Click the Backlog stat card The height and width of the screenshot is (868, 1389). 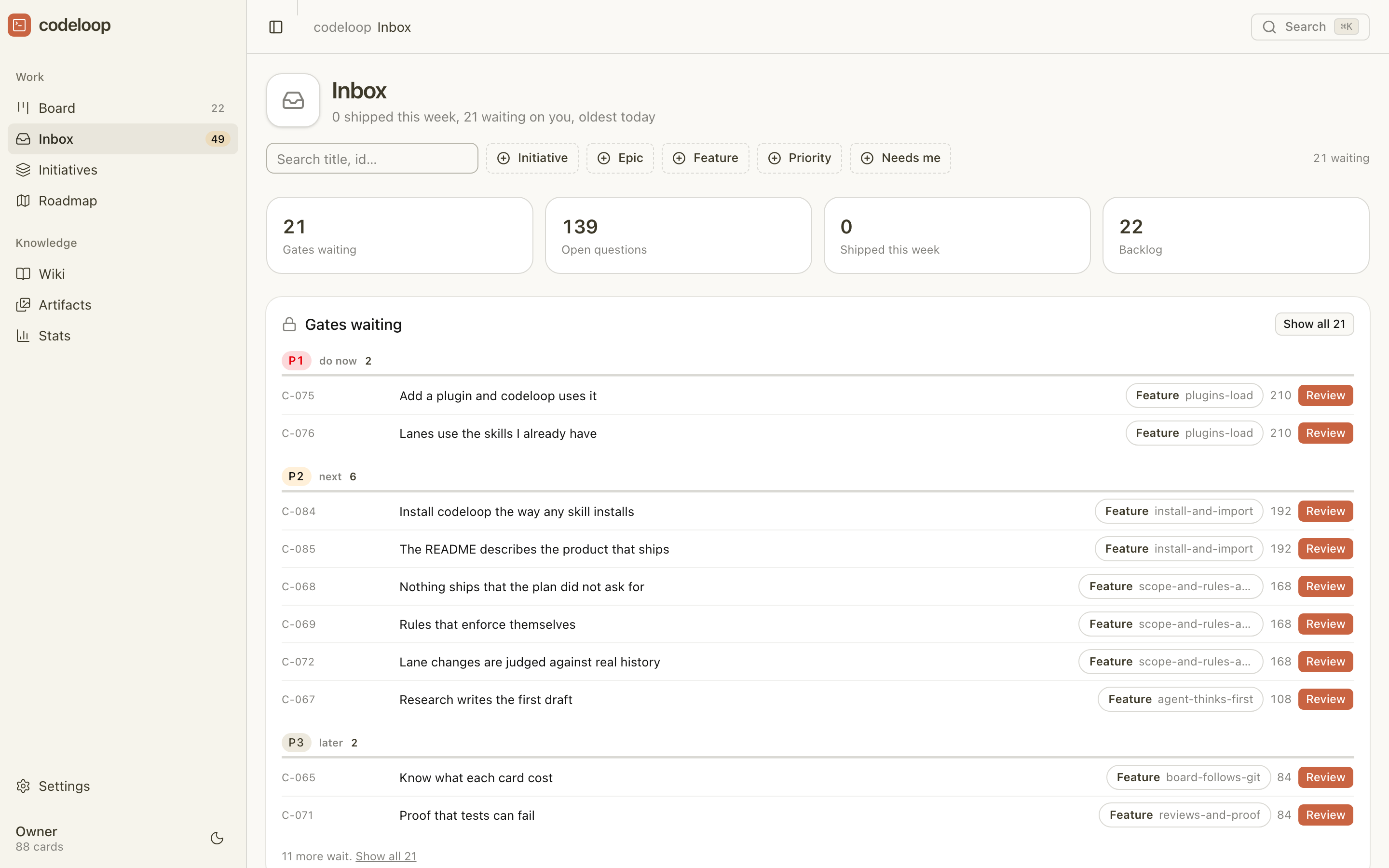pyautogui.click(x=1236, y=235)
